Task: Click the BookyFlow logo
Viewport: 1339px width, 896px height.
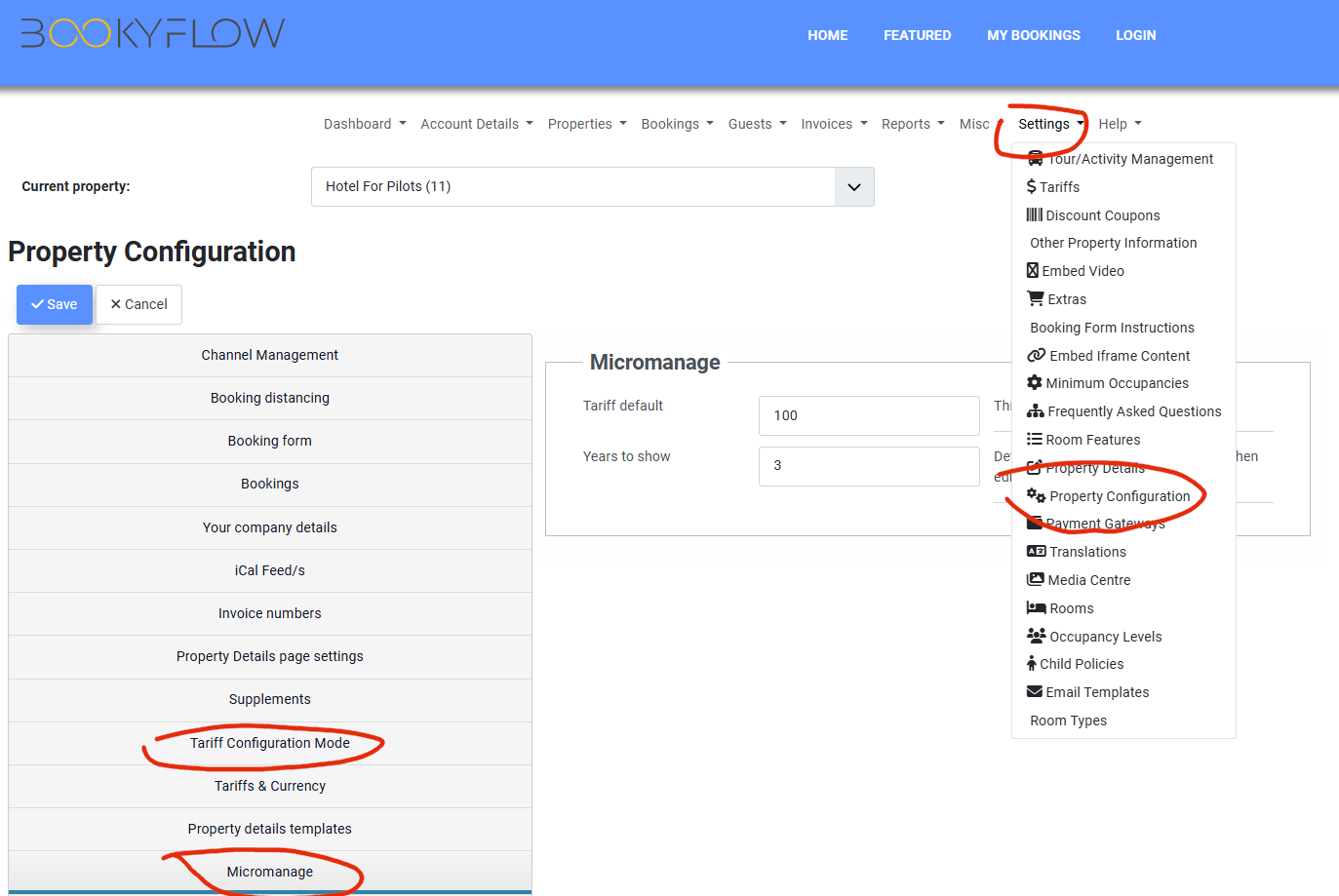Action: point(153,33)
